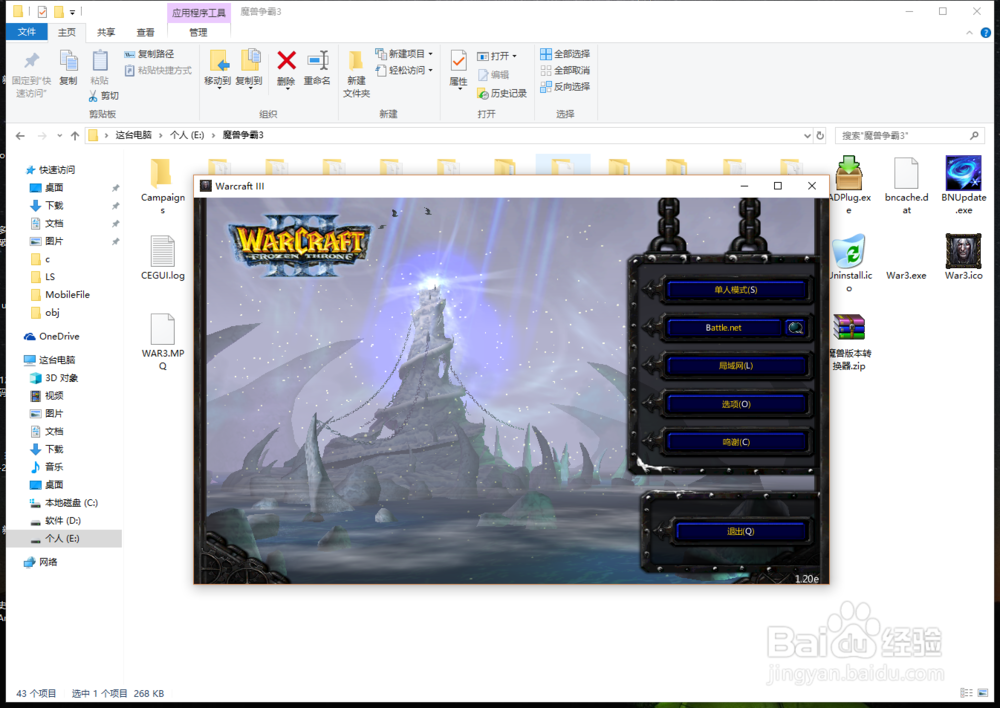Select the Campaigns folder

[163, 186]
